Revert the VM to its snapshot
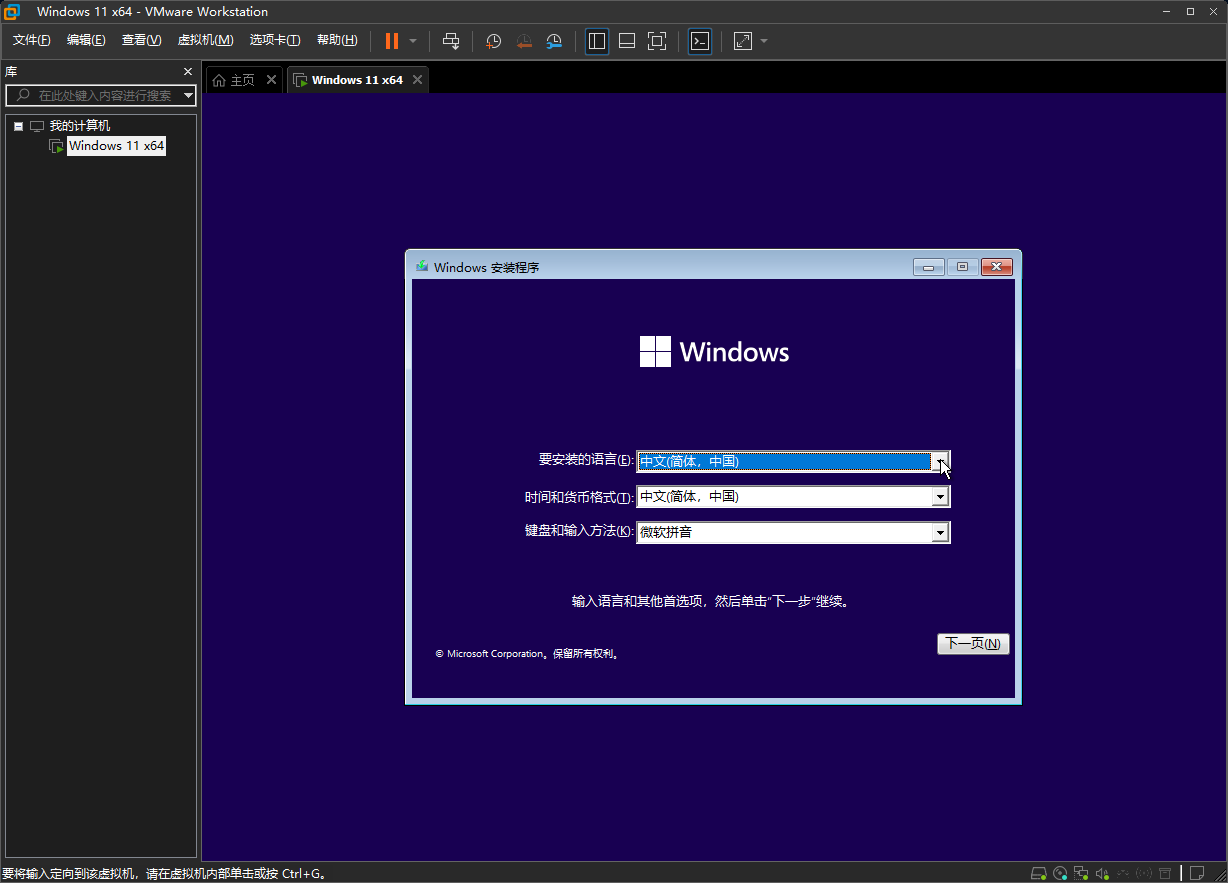The width and height of the screenshot is (1228, 883). click(524, 41)
